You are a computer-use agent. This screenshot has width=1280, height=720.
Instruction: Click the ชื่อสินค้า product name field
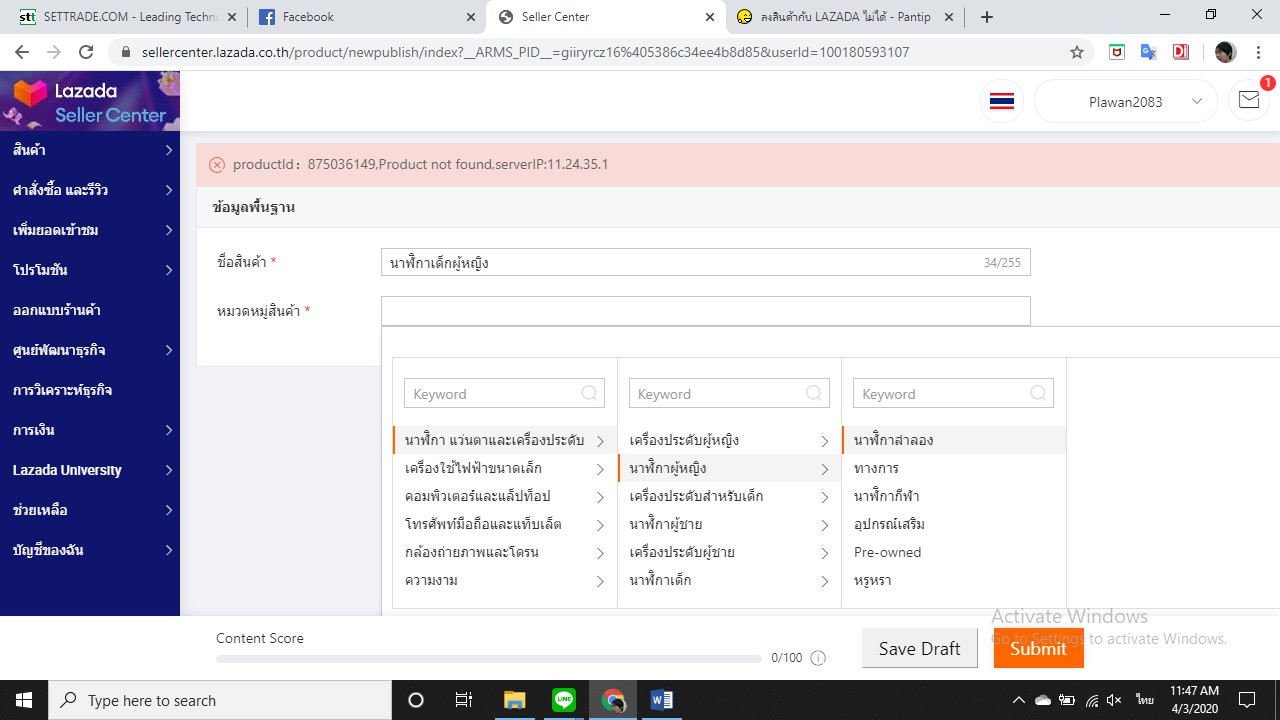[x=705, y=262]
